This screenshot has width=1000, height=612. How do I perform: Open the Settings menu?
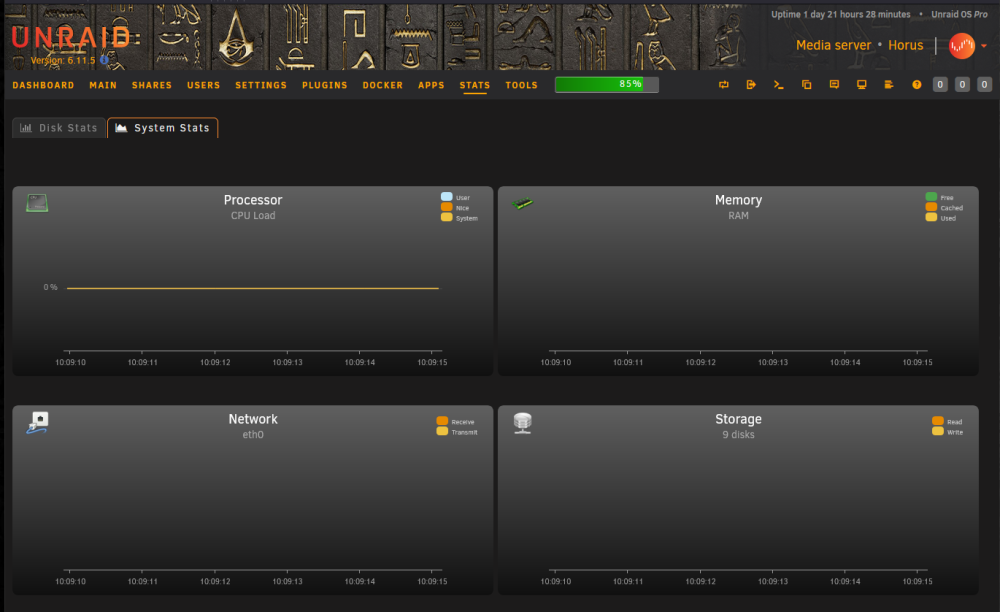pyautogui.click(x=261, y=85)
